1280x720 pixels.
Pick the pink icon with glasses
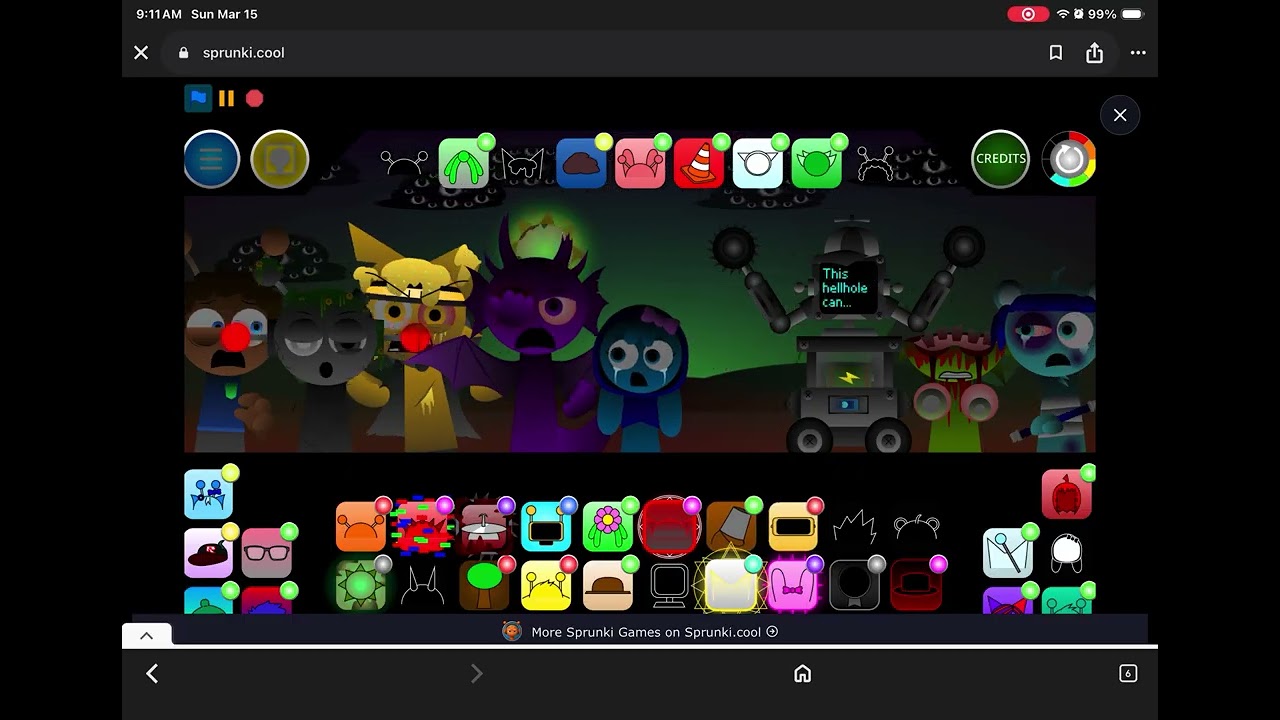[267, 553]
